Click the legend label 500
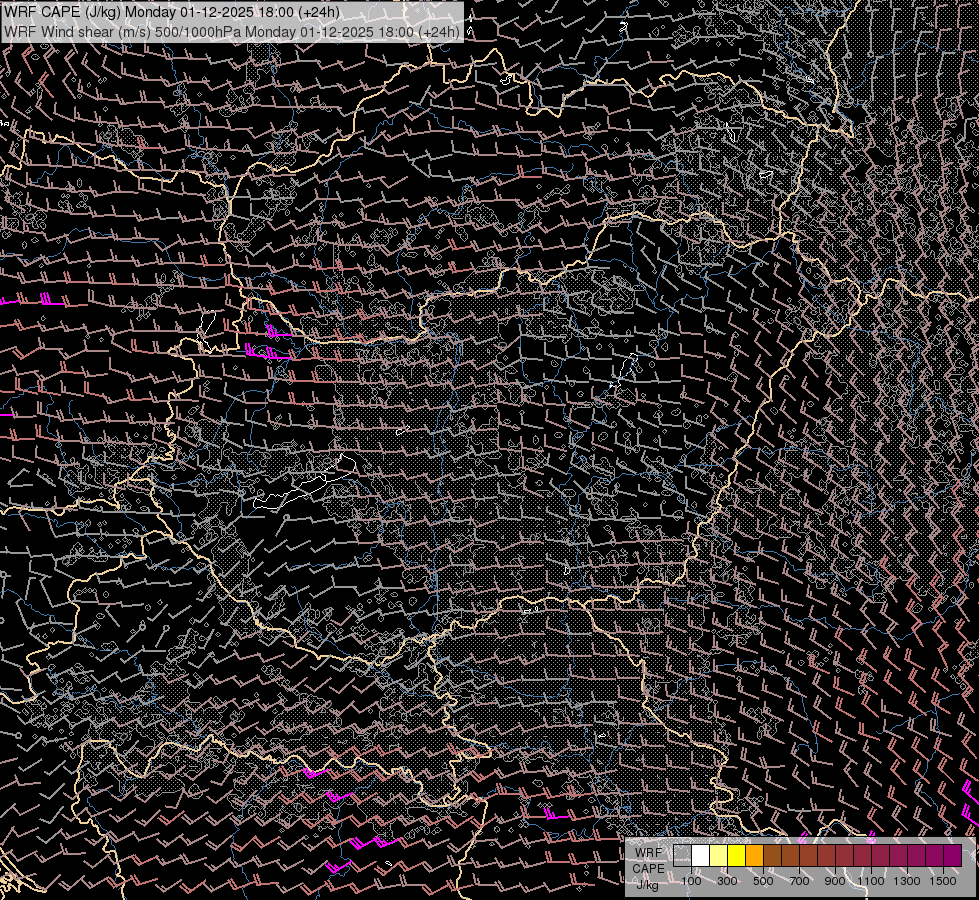 [763, 881]
